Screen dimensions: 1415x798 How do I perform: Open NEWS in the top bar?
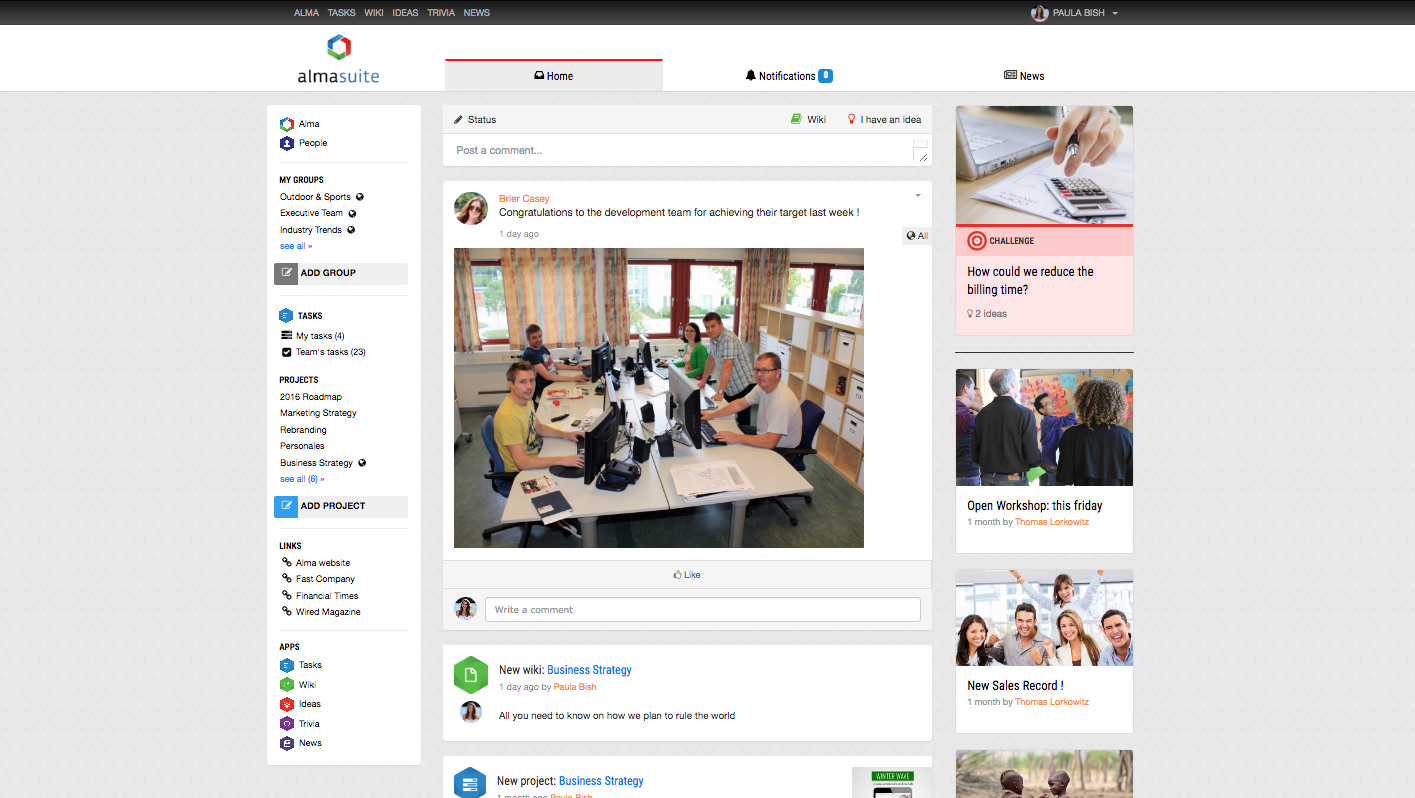(477, 13)
